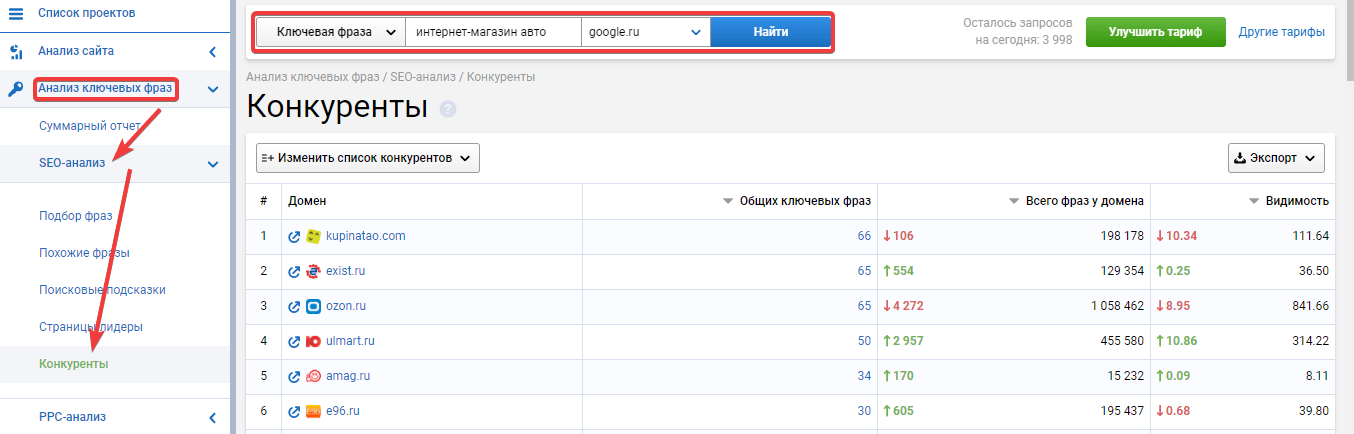The height and width of the screenshot is (434, 1354).
Task: Open external link icon for amag.ru
Action: [x=294, y=377]
